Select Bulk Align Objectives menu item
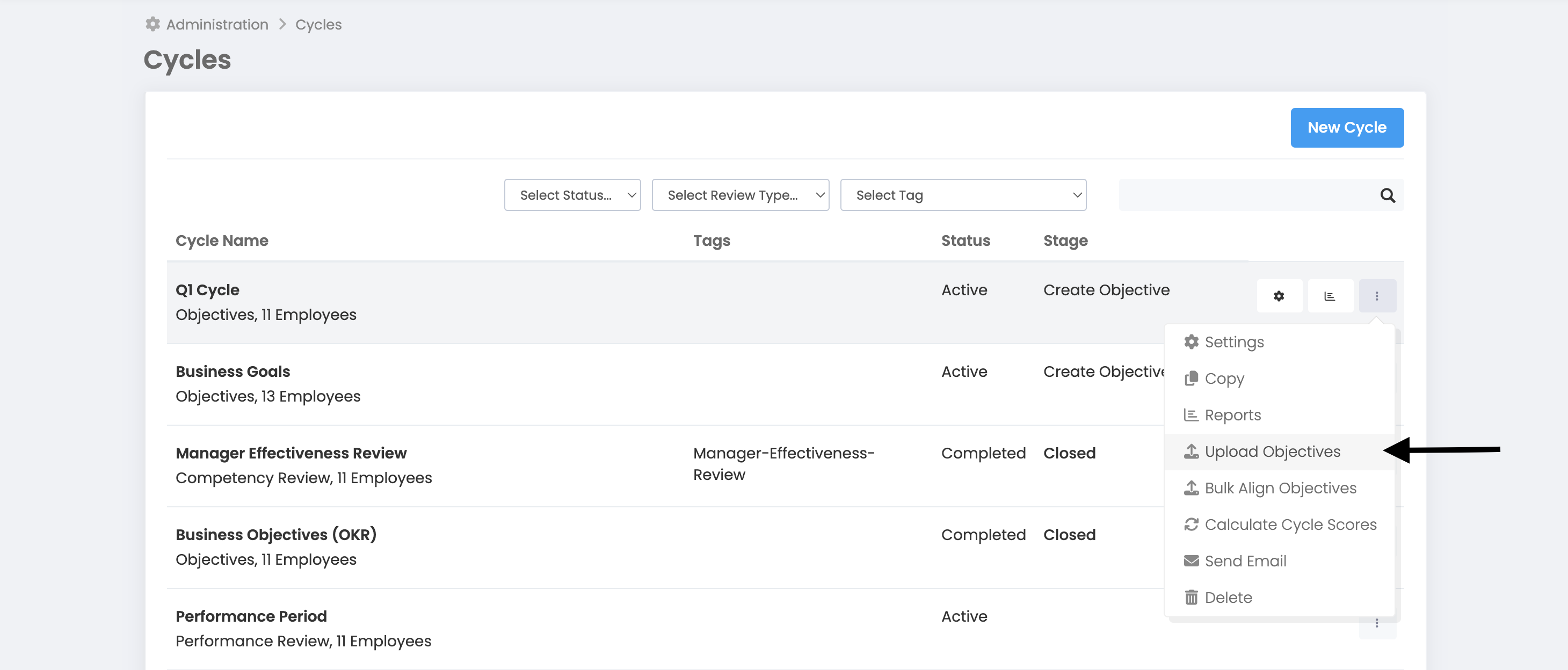Image resolution: width=1568 pixels, height=670 pixels. [1280, 488]
